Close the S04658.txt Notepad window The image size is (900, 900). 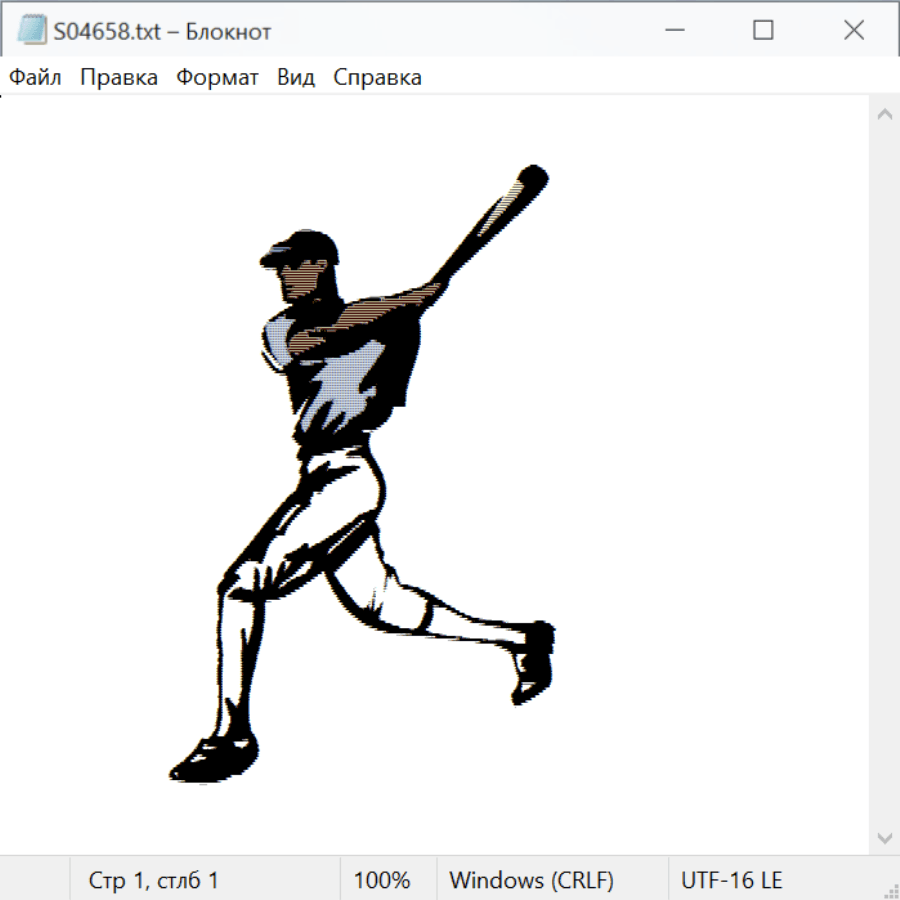[853, 31]
